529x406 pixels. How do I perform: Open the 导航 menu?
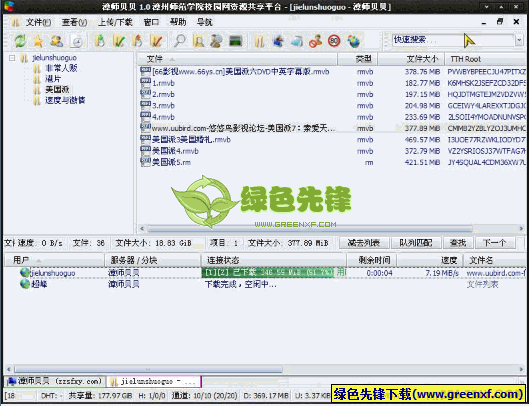click(204, 23)
